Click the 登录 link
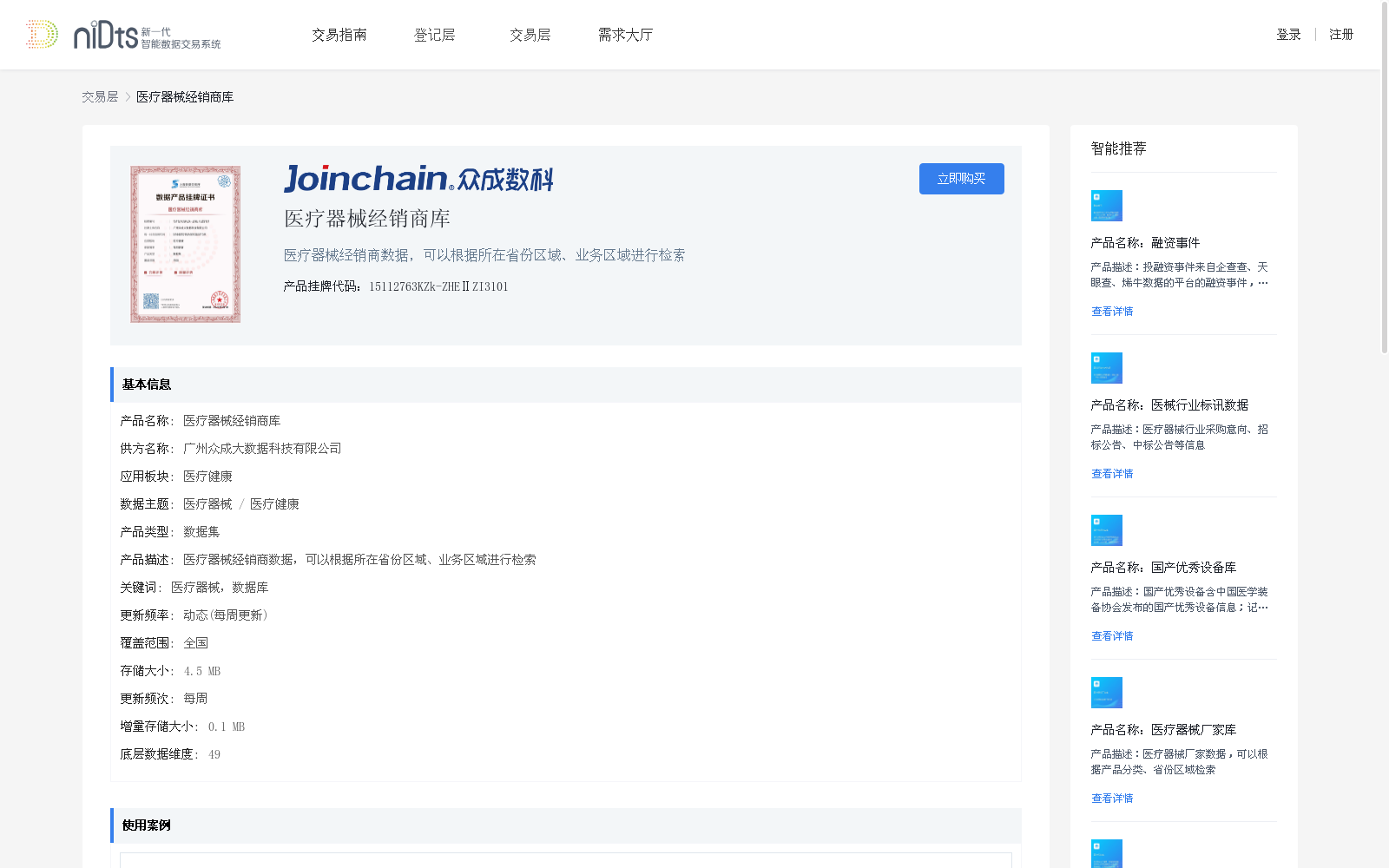 coord(1288,35)
